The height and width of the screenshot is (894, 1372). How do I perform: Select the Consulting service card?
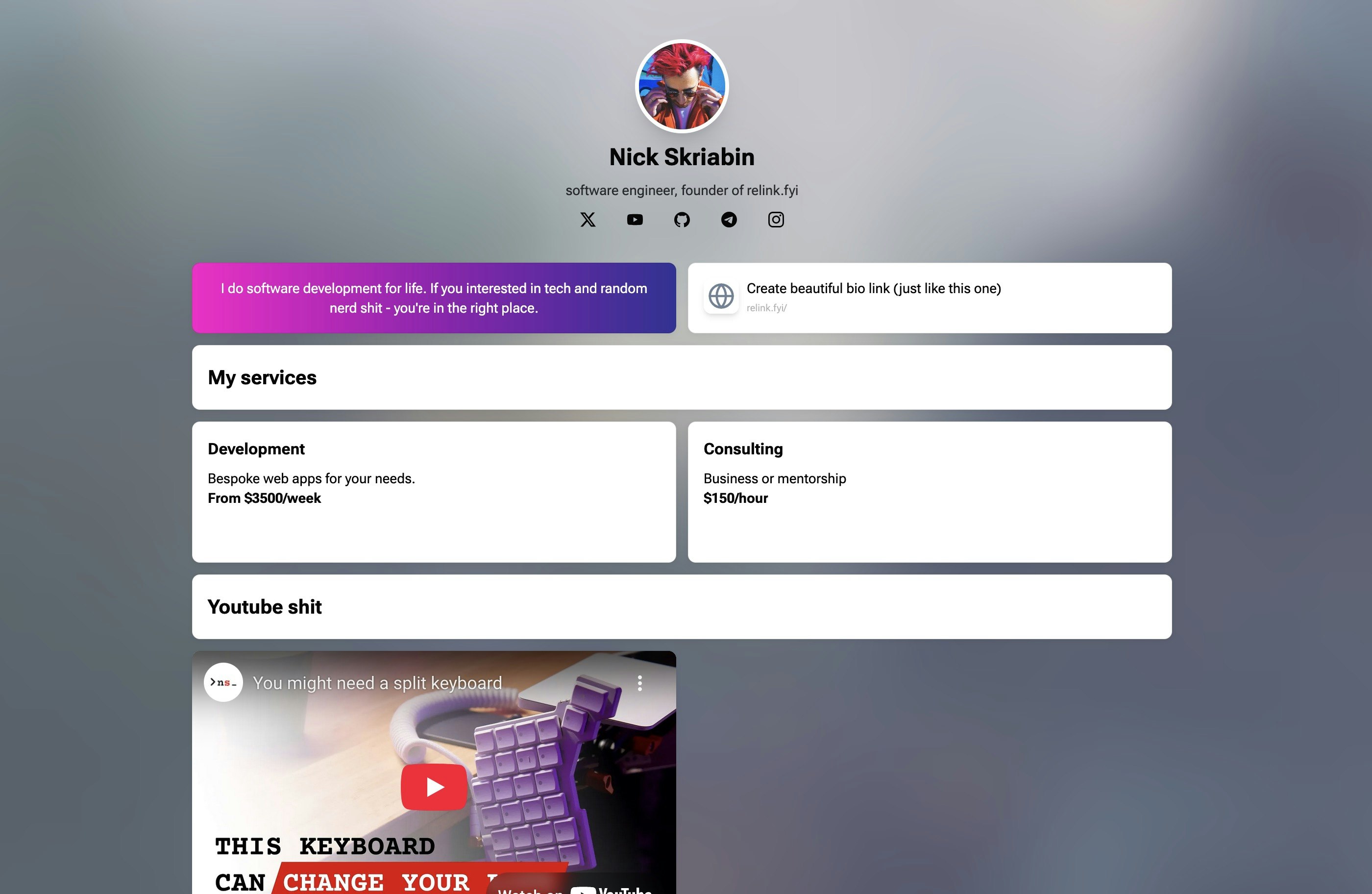[x=930, y=492]
